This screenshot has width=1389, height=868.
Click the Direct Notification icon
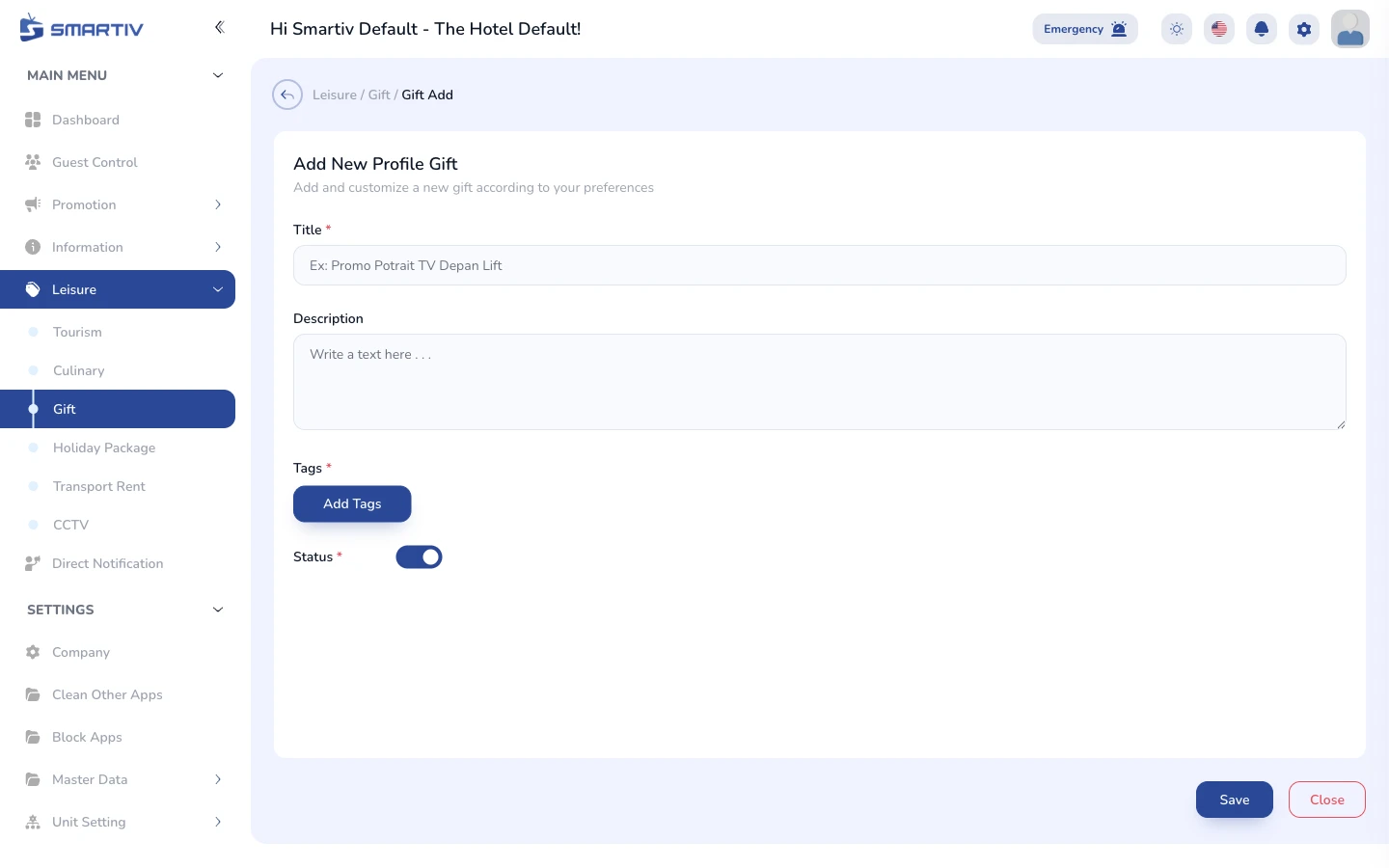coord(33,563)
